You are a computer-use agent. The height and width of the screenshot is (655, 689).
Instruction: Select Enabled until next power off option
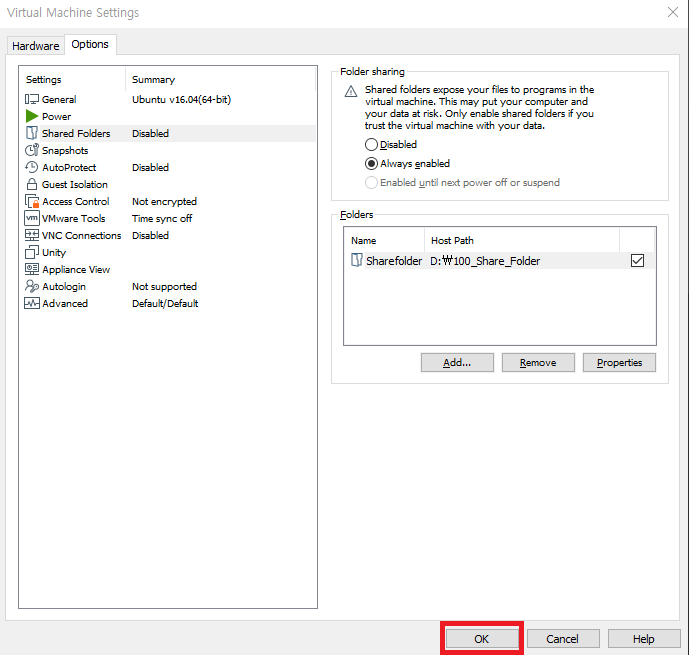371,183
